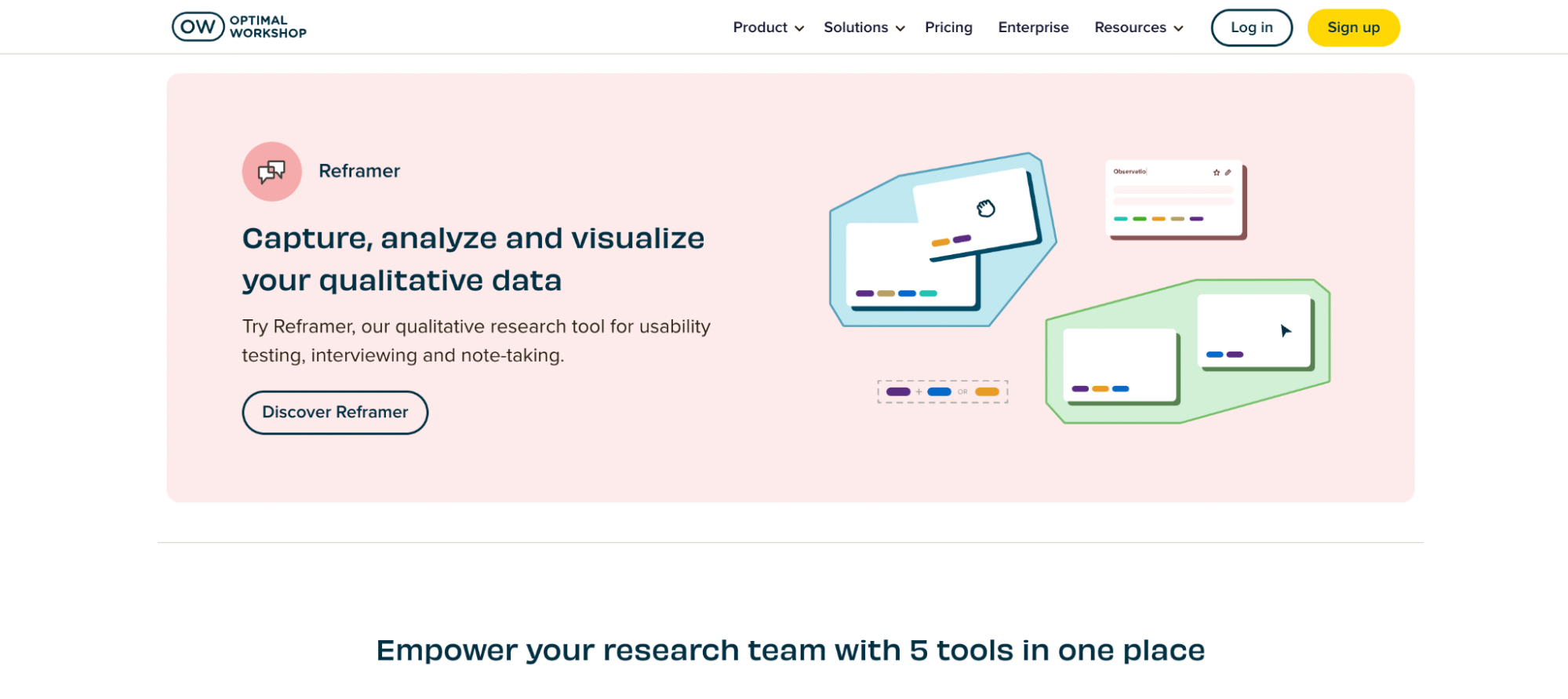Open the Solutions dropdown menu
Screen dimensions: 1568x699
click(x=864, y=27)
